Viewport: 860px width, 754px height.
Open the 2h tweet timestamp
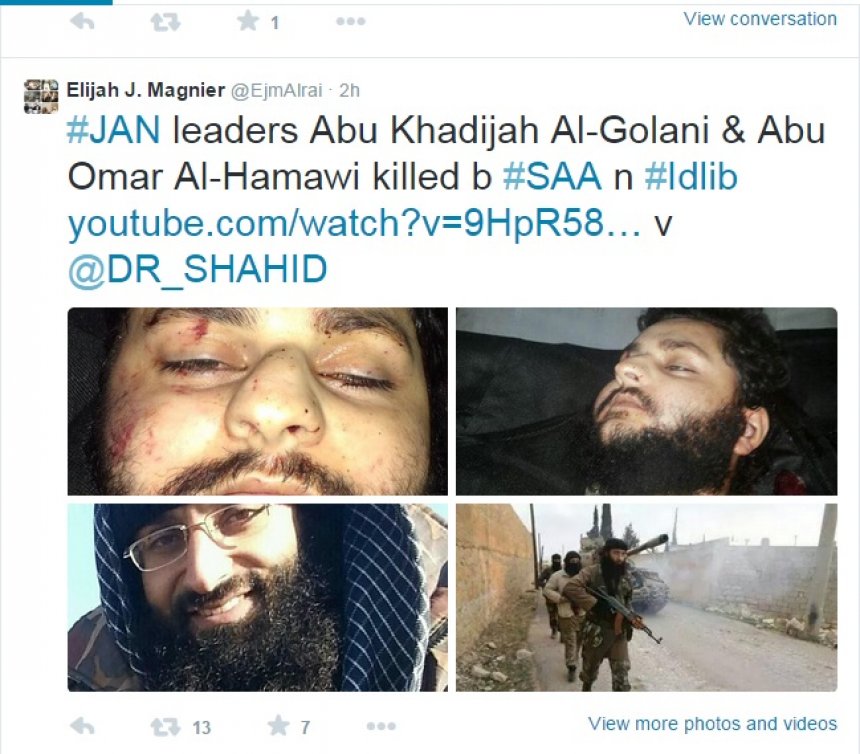tap(349, 90)
